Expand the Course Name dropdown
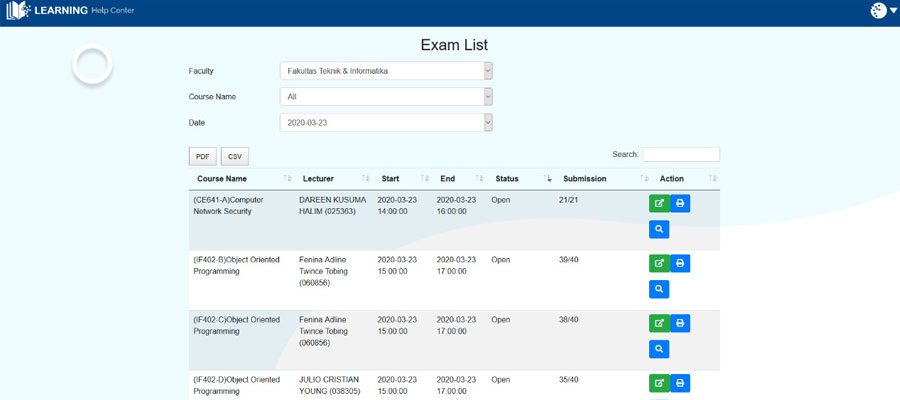Image resolution: width=900 pixels, height=400 pixels. [x=386, y=97]
